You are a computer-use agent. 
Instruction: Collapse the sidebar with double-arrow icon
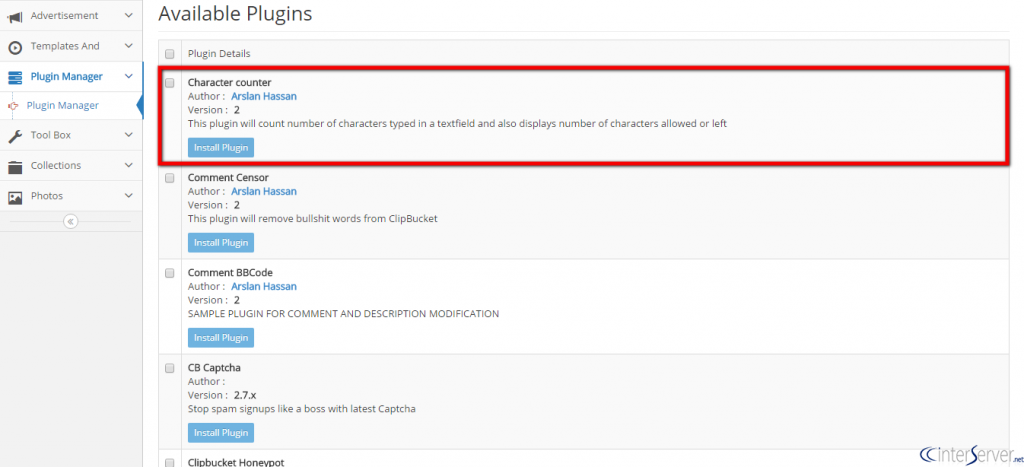pos(71,221)
